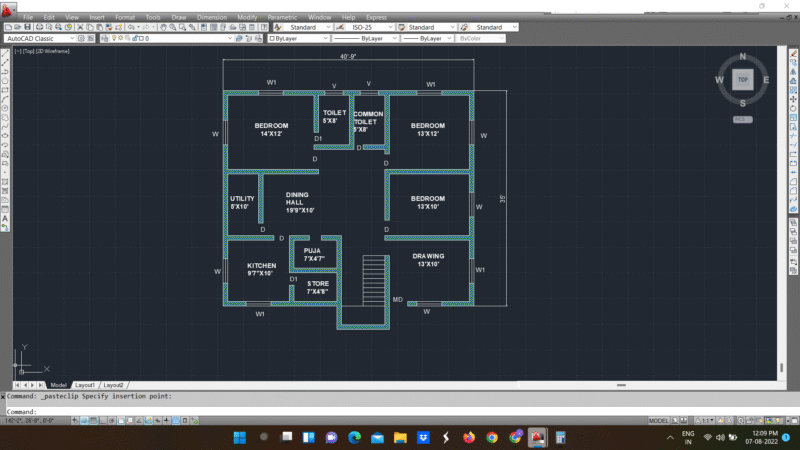Screen dimensions: 800x450
Task: Select the Multiline Text A tool
Action: coord(5,219)
